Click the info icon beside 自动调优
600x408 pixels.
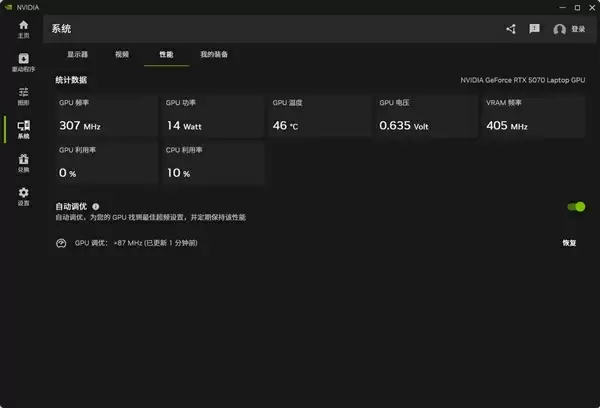click(96, 206)
